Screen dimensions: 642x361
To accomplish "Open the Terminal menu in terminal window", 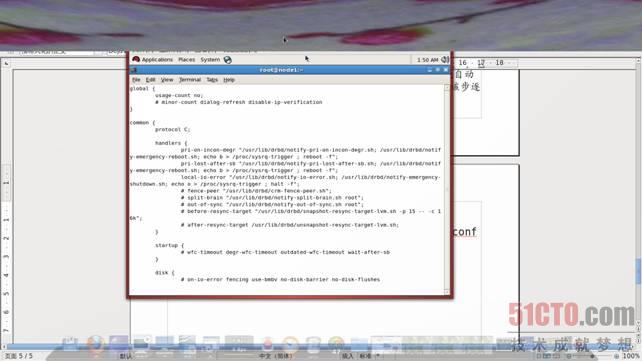I will (x=190, y=80).
